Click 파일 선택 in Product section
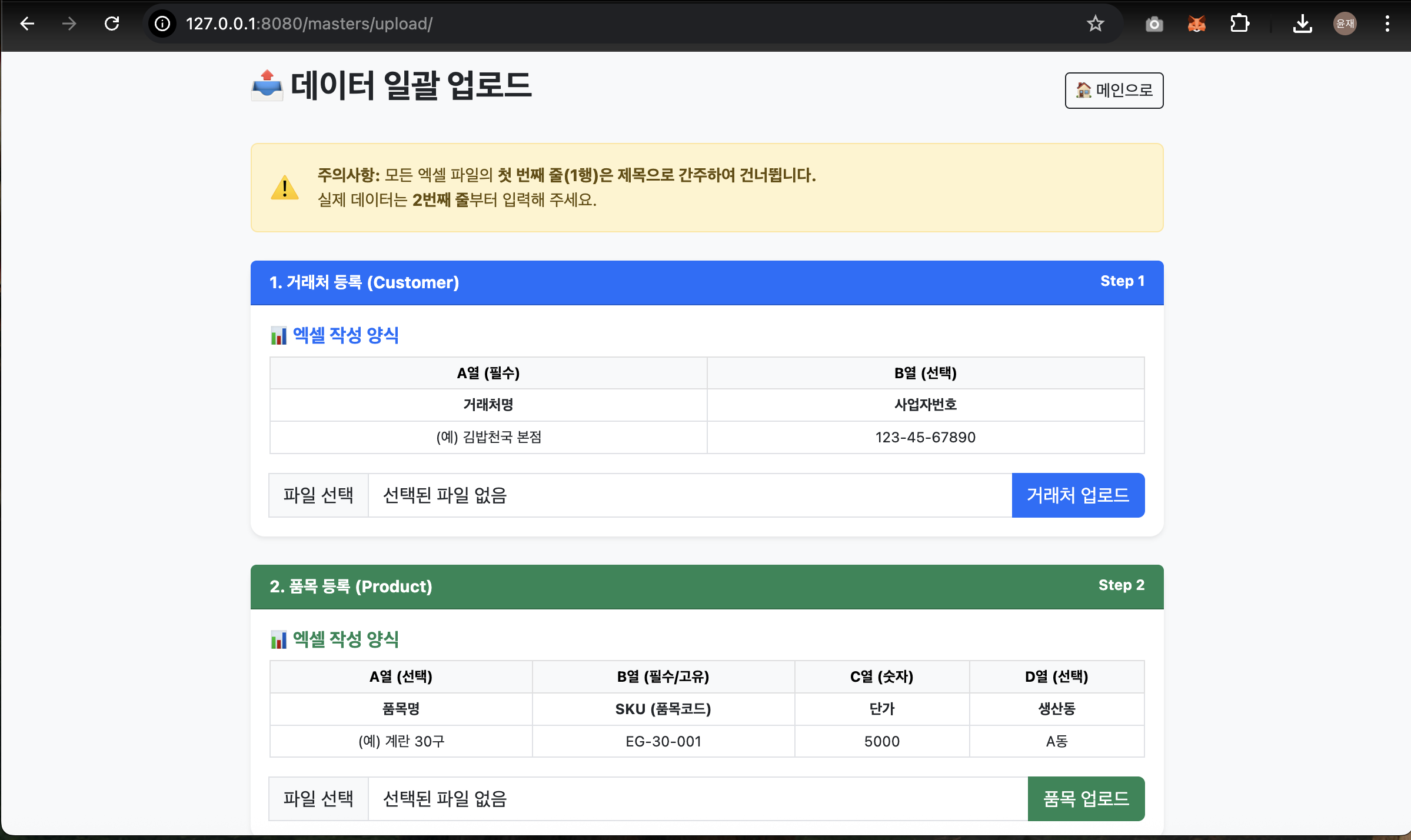Screen dimensions: 1411x840 pyautogui.click(x=318, y=799)
